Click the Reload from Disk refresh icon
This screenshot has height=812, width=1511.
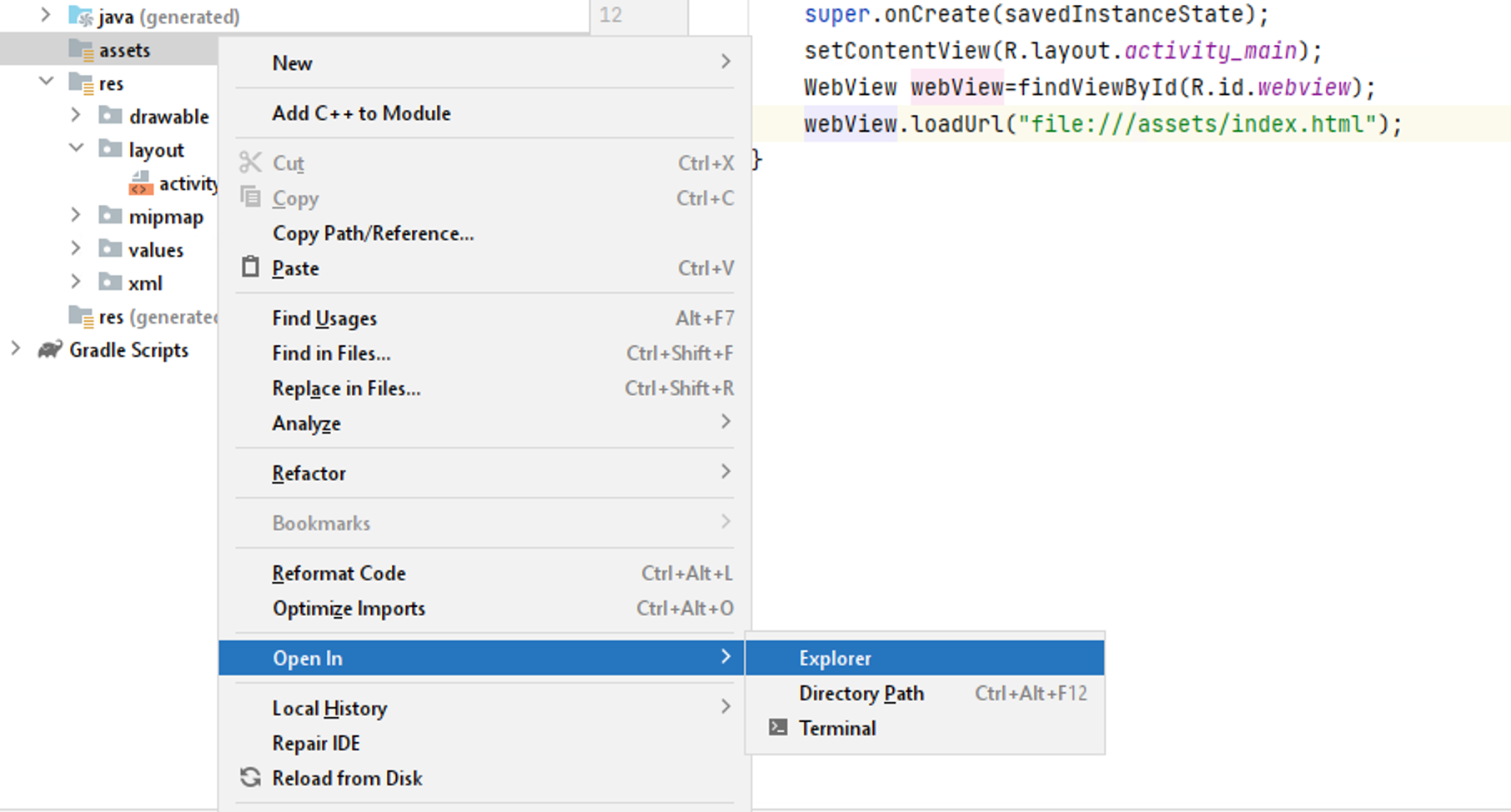tap(250, 778)
